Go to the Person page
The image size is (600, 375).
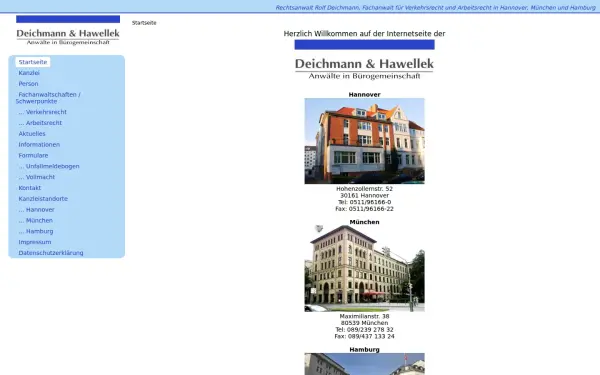(28, 84)
